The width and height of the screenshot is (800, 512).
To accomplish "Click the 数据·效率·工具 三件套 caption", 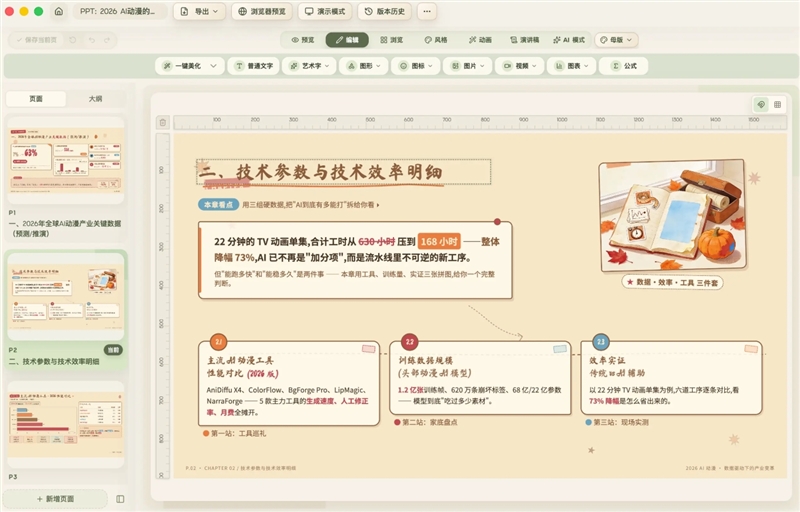I will click(672, 282).
